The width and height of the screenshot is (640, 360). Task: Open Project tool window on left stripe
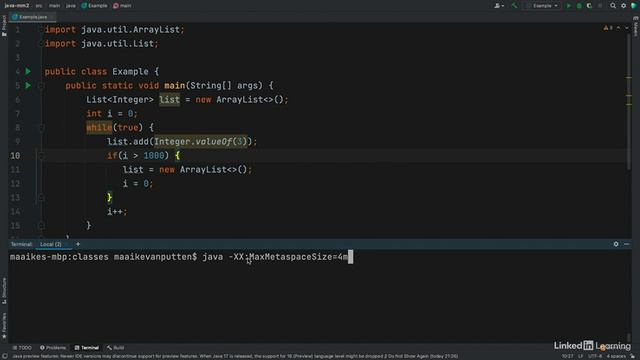[x=4, y=26]
